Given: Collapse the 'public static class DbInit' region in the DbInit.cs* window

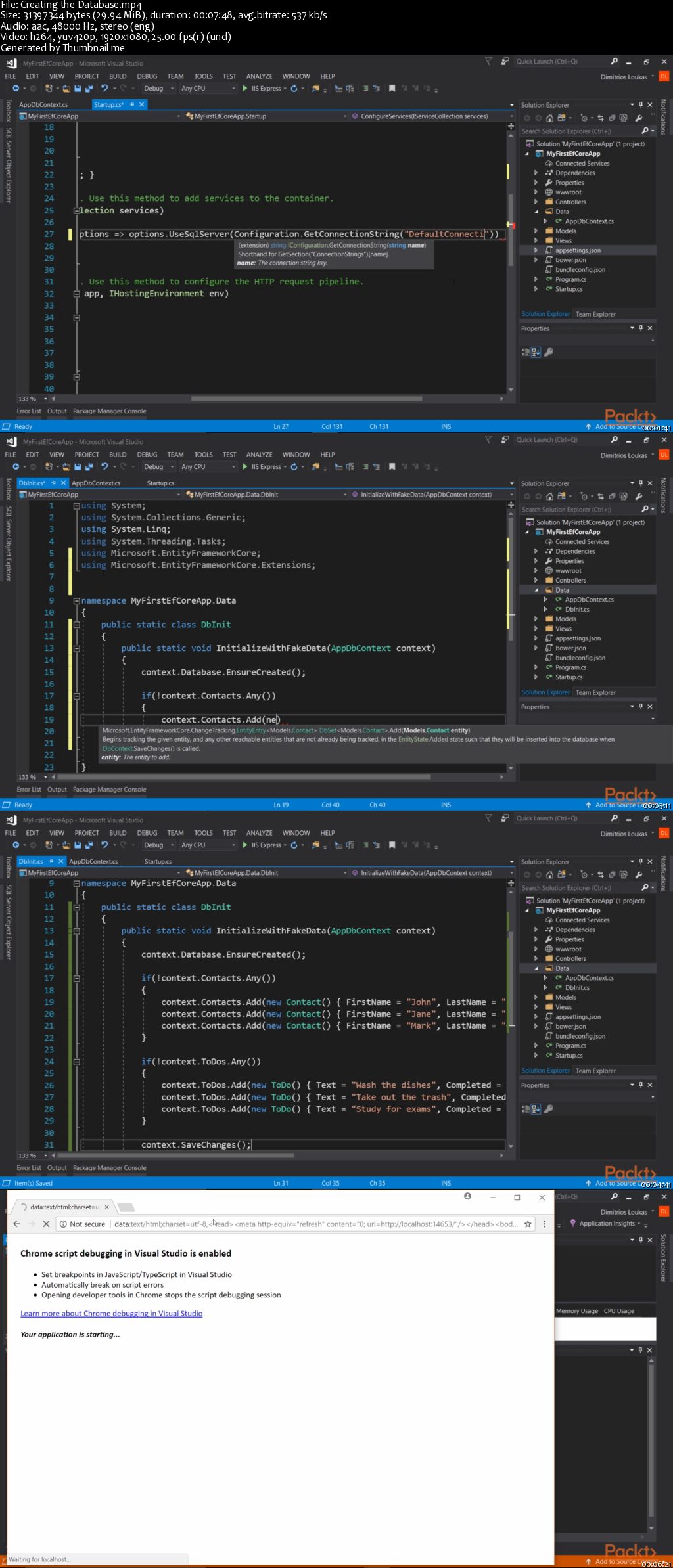Looking at the screenshot, I should (x=76, y=625).
